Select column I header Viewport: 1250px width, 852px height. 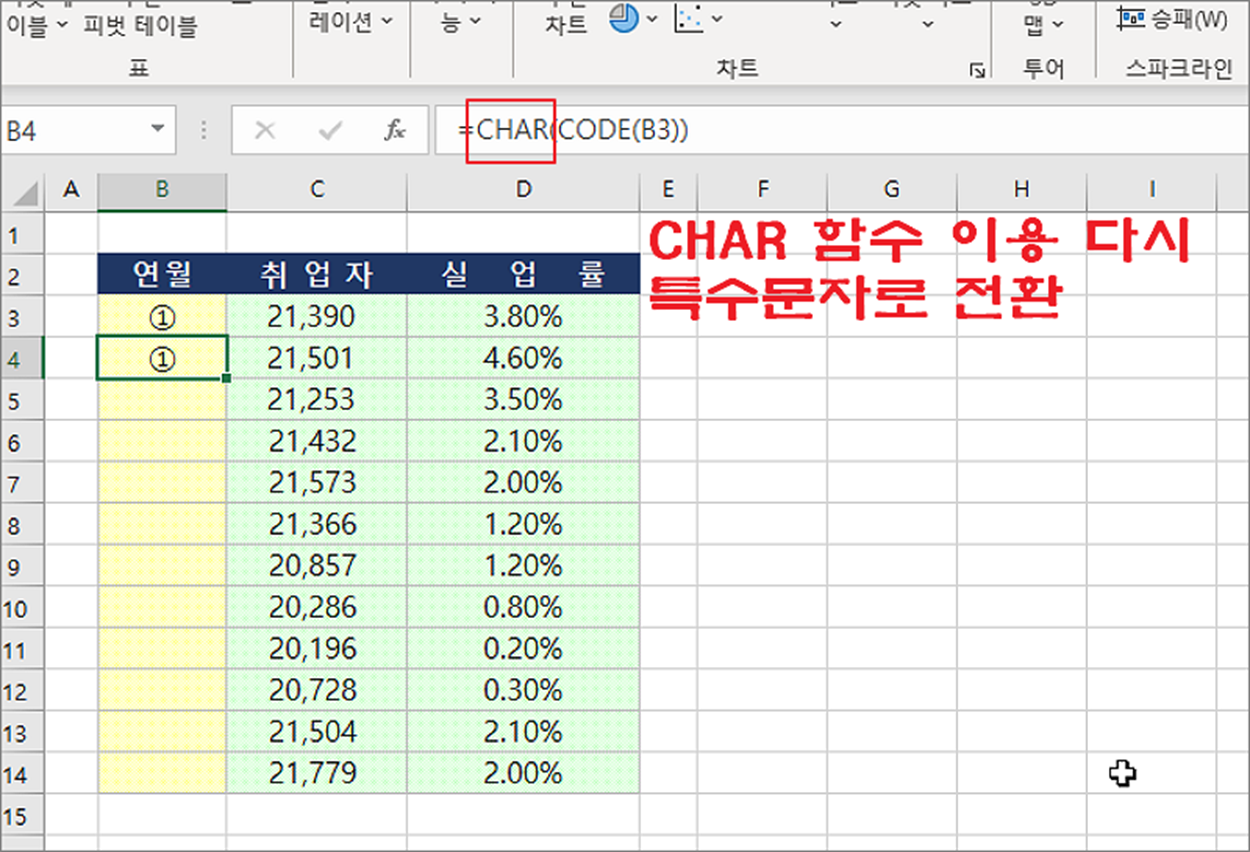[1151, 190]
